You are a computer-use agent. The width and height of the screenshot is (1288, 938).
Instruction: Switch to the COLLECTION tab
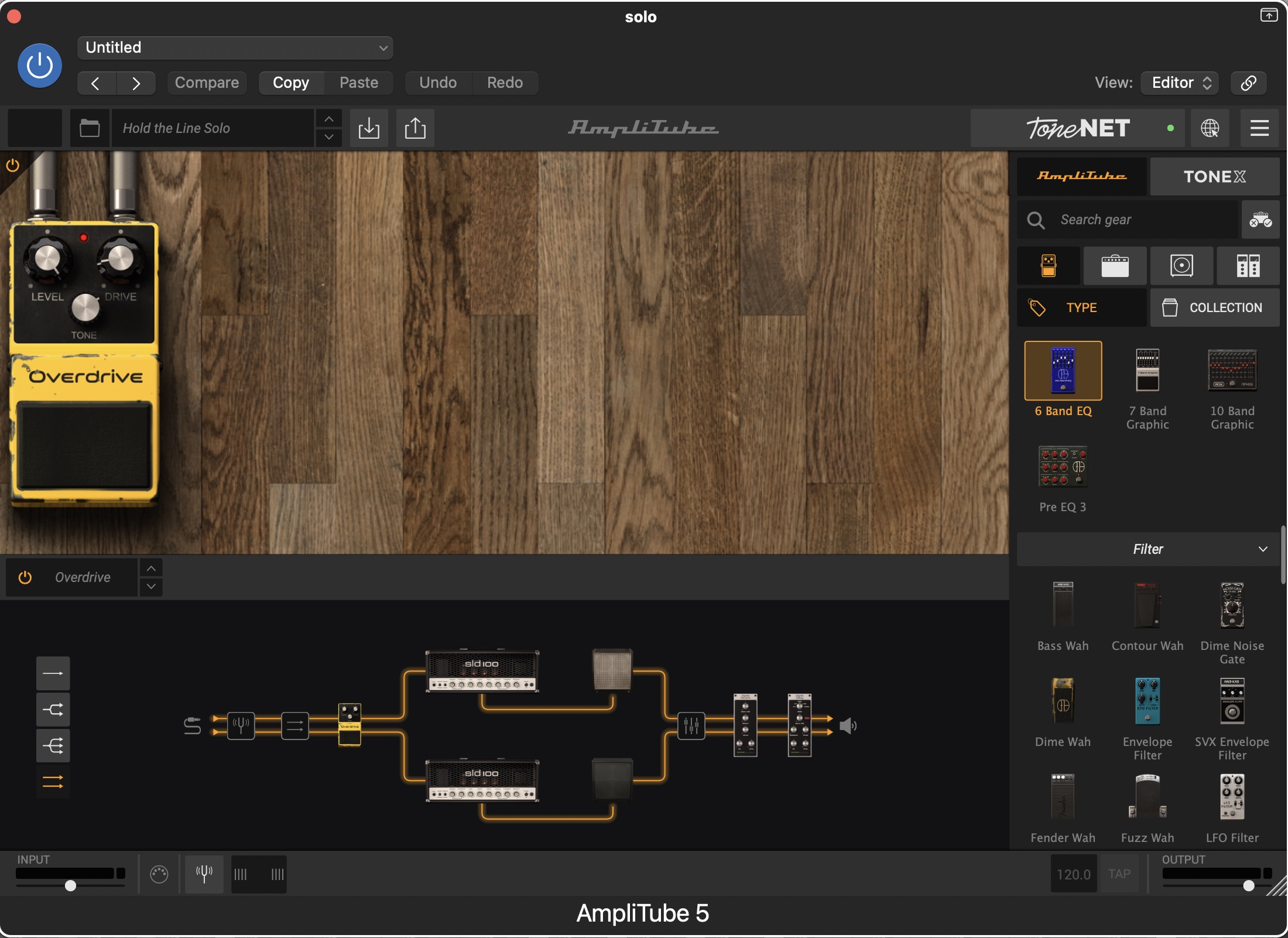click(1214, 307)
